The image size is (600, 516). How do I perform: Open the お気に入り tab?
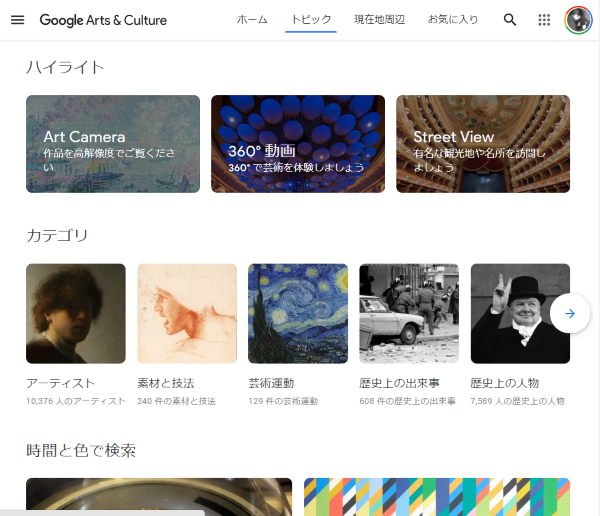click(453, 20)
